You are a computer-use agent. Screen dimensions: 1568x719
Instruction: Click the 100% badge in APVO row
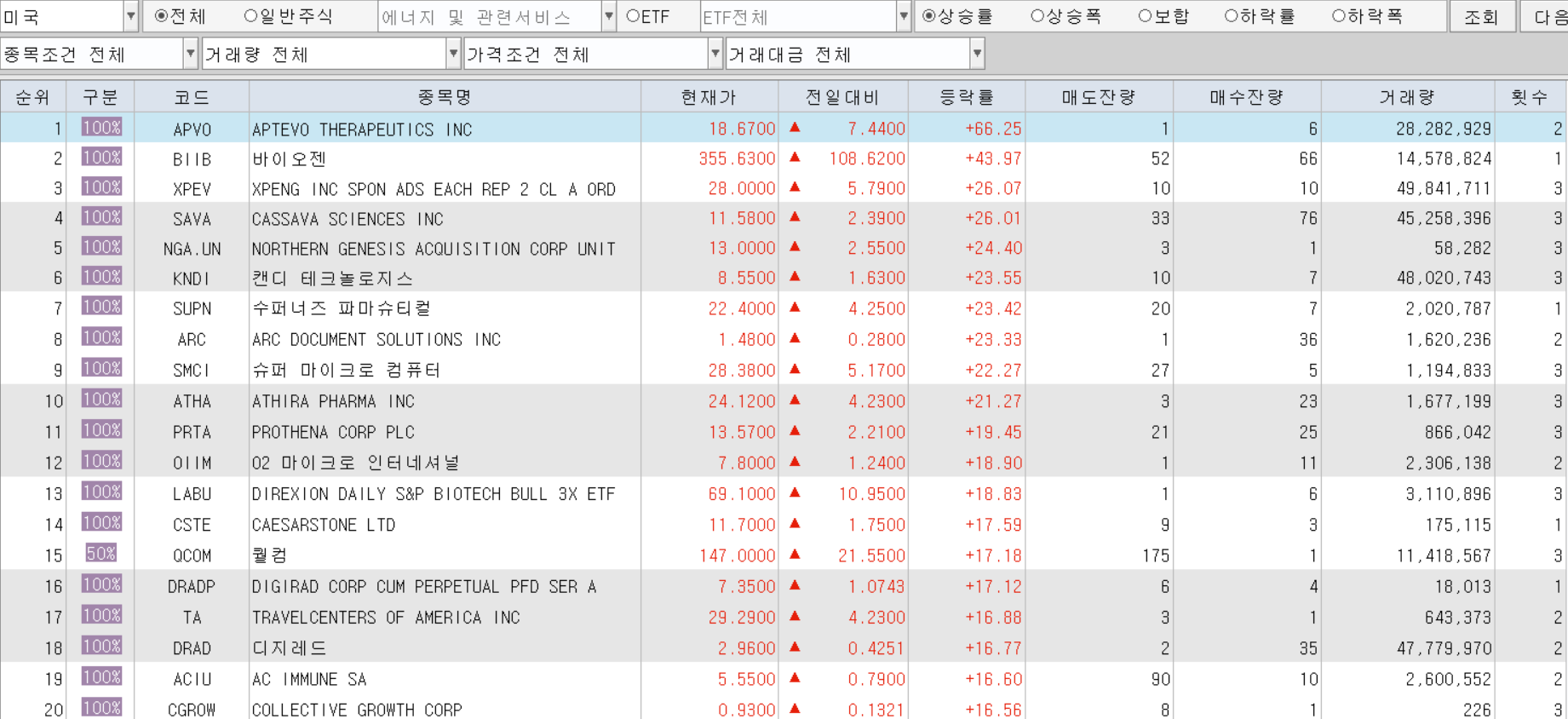(101, 128)
